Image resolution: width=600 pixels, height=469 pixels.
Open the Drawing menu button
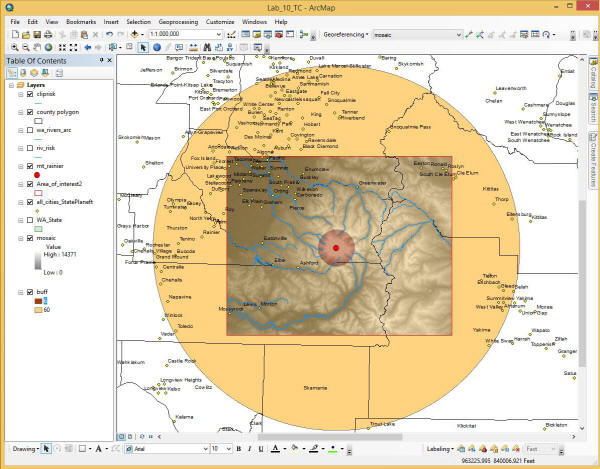point(25,449)
